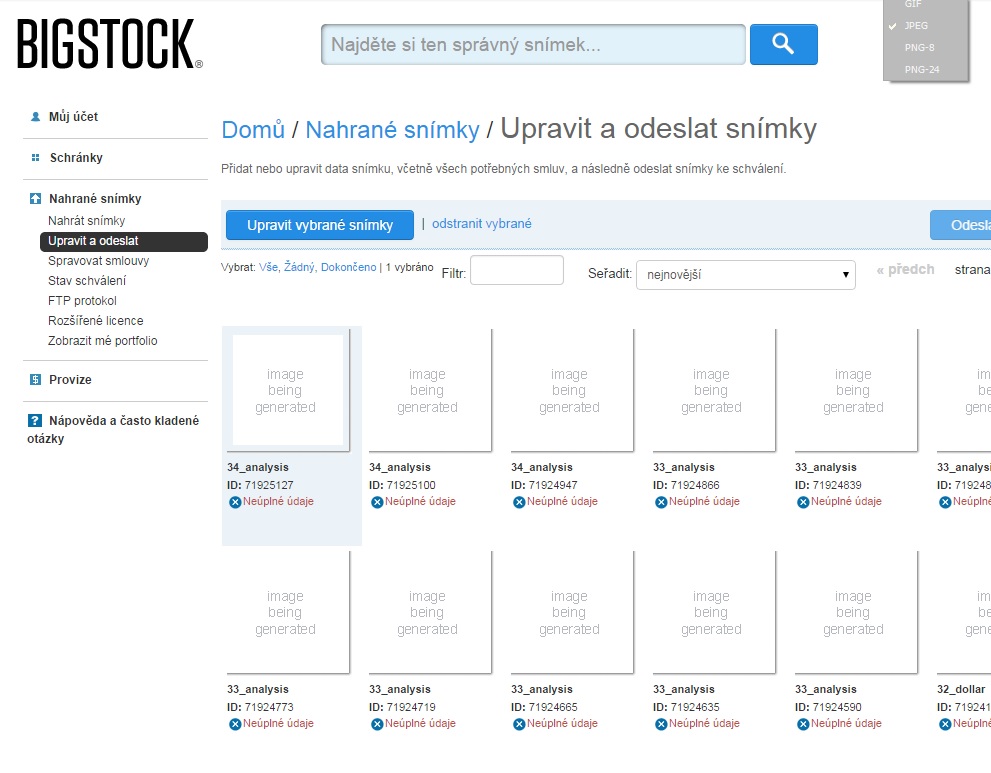991x773 pixels.
Task: Select the thumbnail with ID 71924866
Action: pos(714,390)
